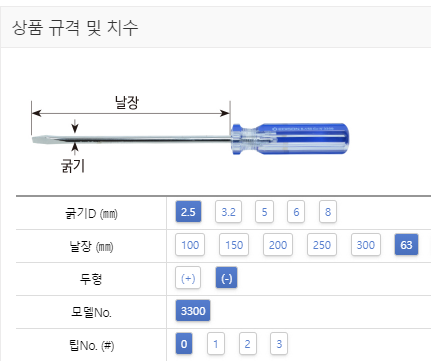The image size is (431, 361).
Task: Select blade length 100
Action: coord(190,245)
